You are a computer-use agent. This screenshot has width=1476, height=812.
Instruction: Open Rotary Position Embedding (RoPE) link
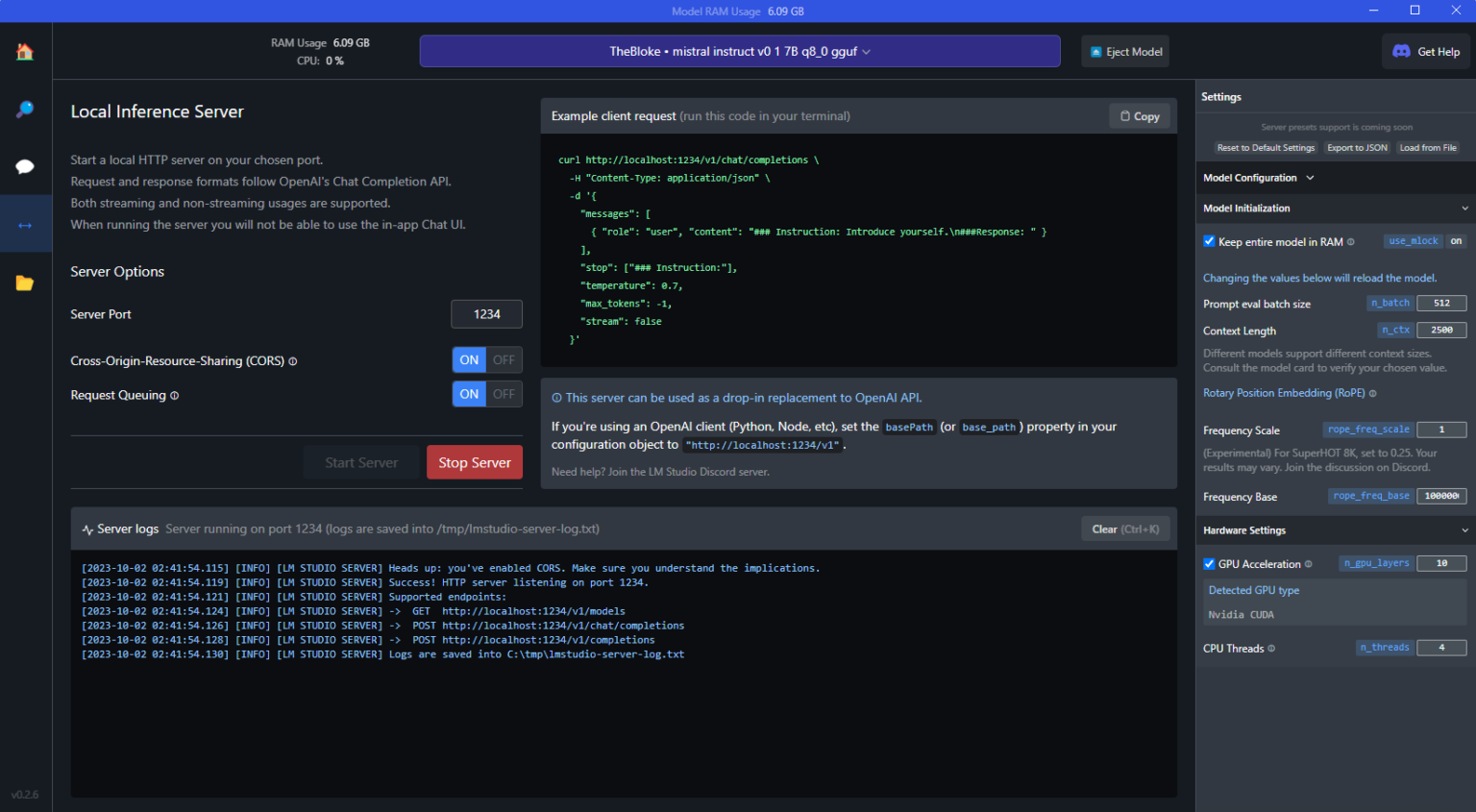(x=1284, y=393)
